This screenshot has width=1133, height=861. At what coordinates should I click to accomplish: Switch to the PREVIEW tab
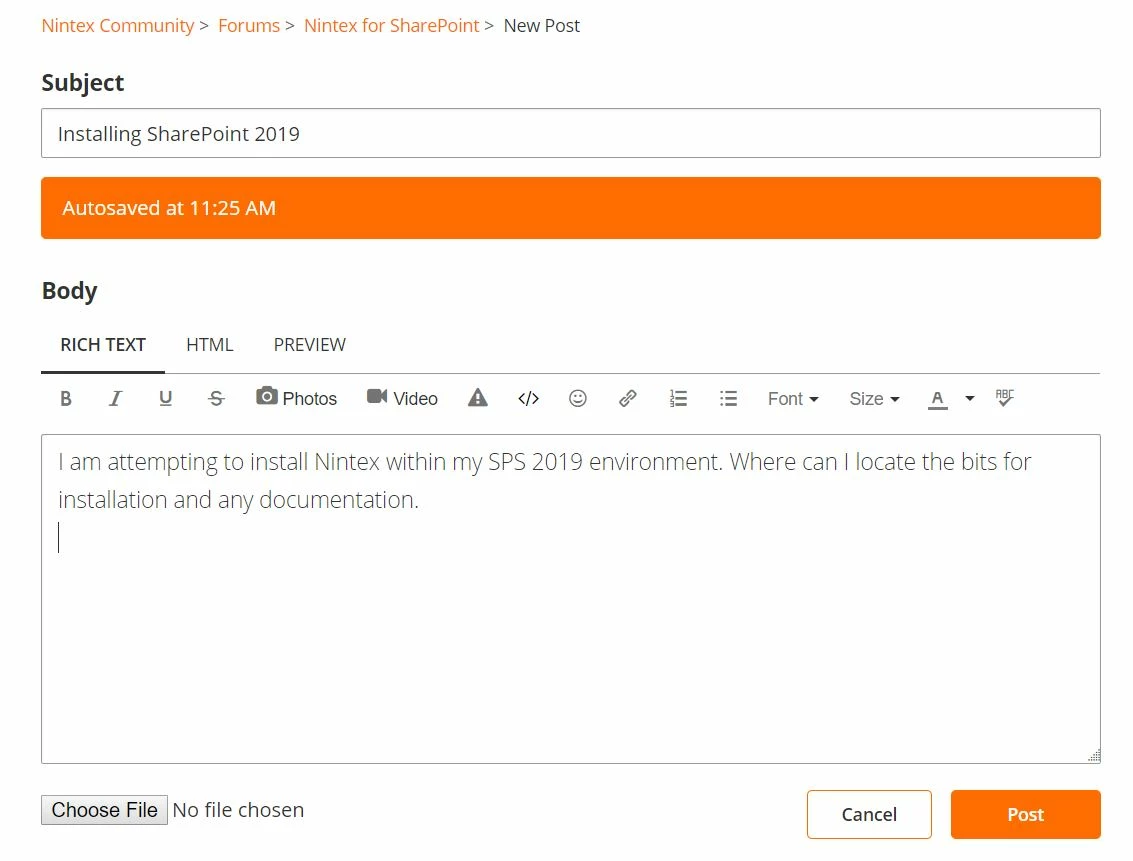pyautogui.click(x=309, y=345)
